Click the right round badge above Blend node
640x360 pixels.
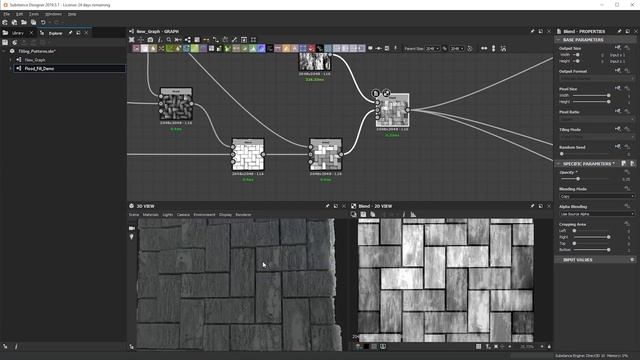(x=386, y=93)
